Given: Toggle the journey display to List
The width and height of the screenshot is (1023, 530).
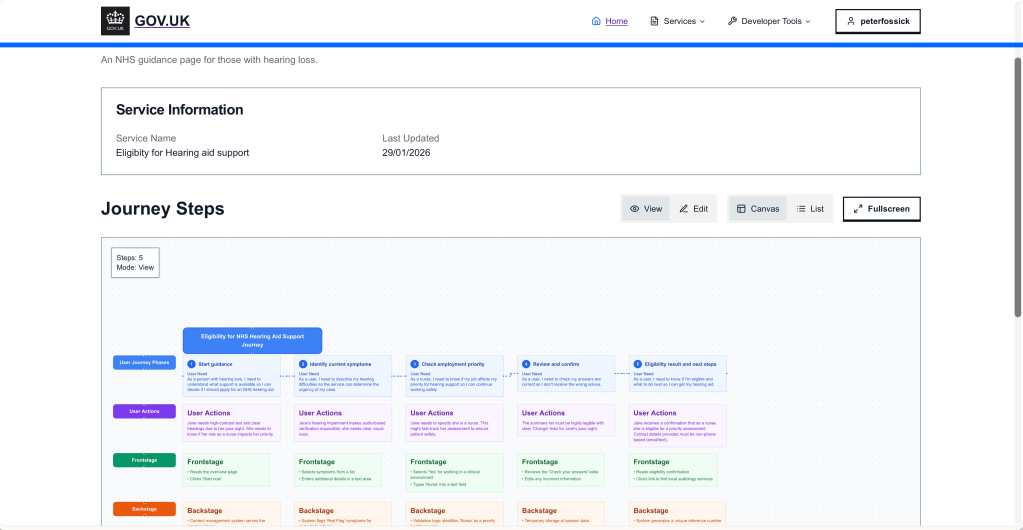Looking at the screenshot, I should pos(810,209).
